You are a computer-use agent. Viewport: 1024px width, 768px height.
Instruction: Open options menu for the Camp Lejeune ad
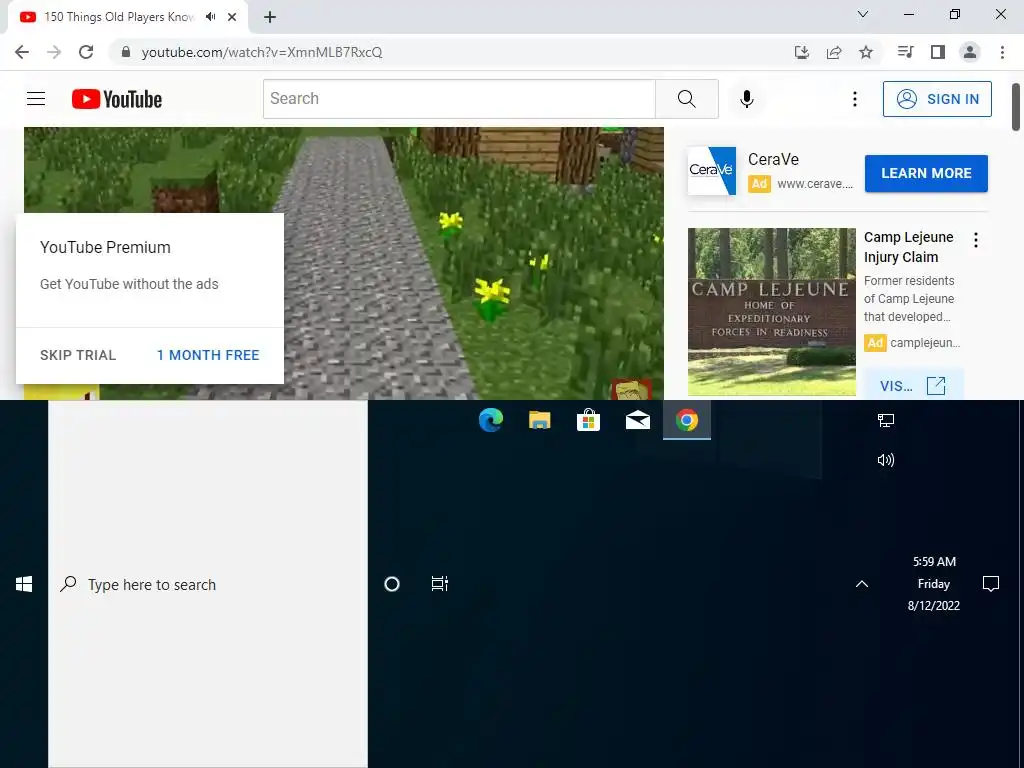click(976, 240)
